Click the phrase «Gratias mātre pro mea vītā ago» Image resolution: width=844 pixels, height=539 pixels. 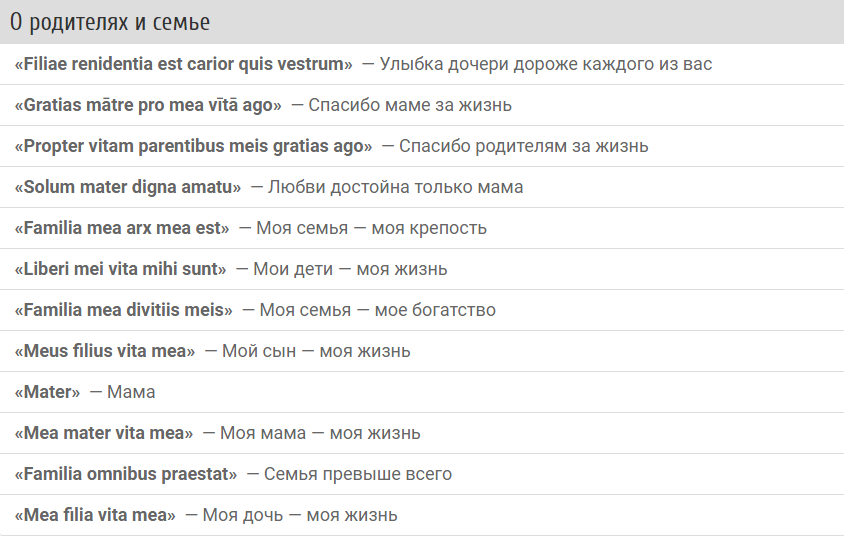148,105
